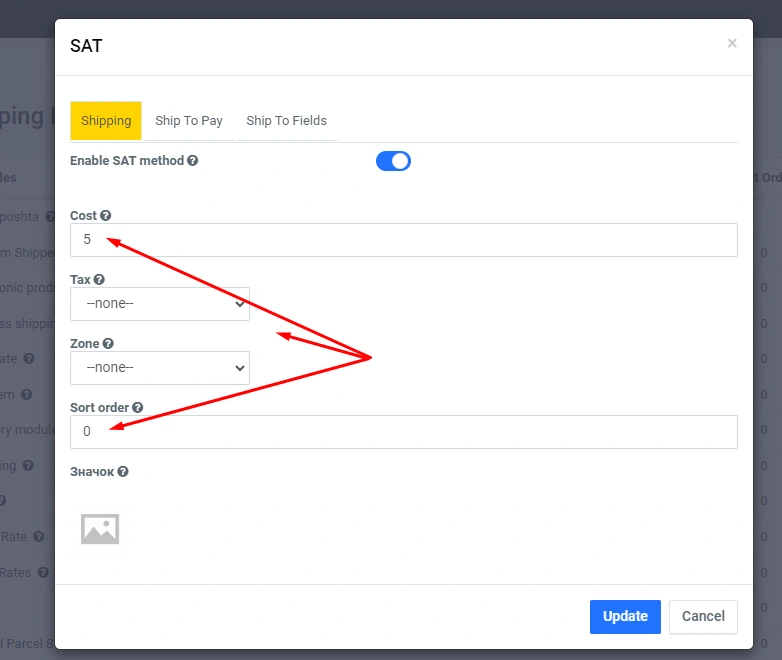This screenshot has height=660, width=782.
Task: Focus the Sort order input field
Action: (404, 432)
